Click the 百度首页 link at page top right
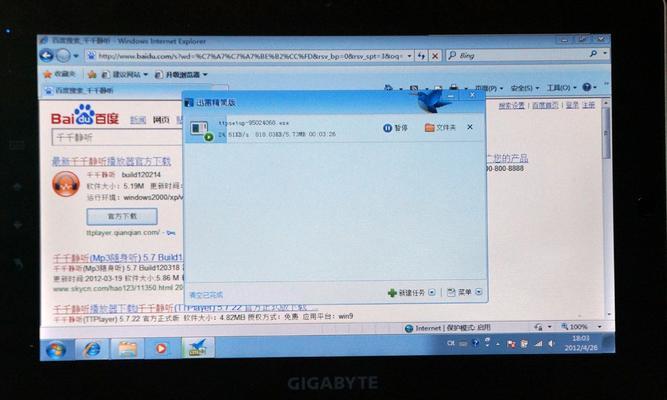The width and height of the screenshot is (667, 400). (545, 105)
